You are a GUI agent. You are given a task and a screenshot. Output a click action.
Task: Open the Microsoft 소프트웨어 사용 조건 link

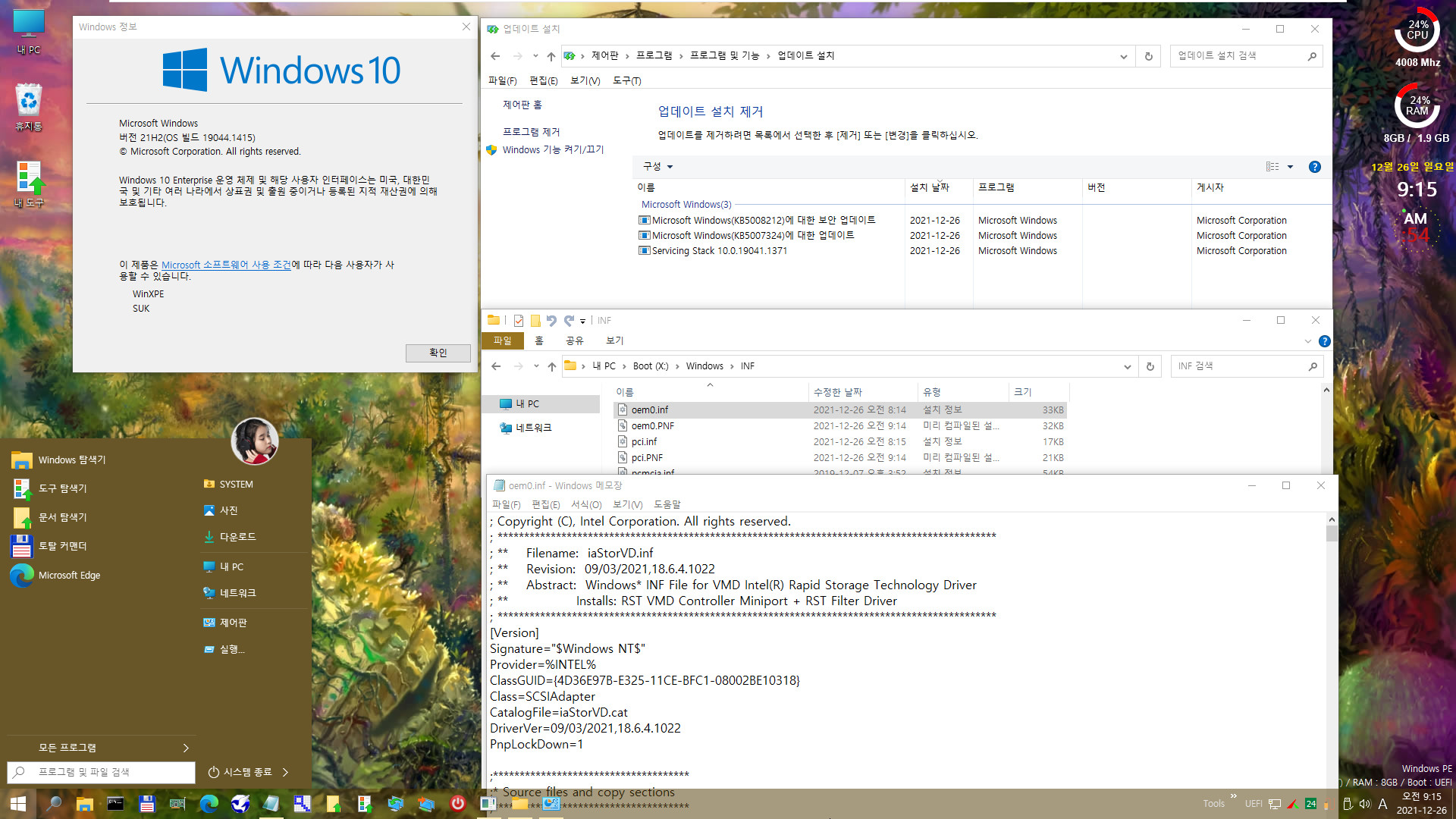pos(226,265)
